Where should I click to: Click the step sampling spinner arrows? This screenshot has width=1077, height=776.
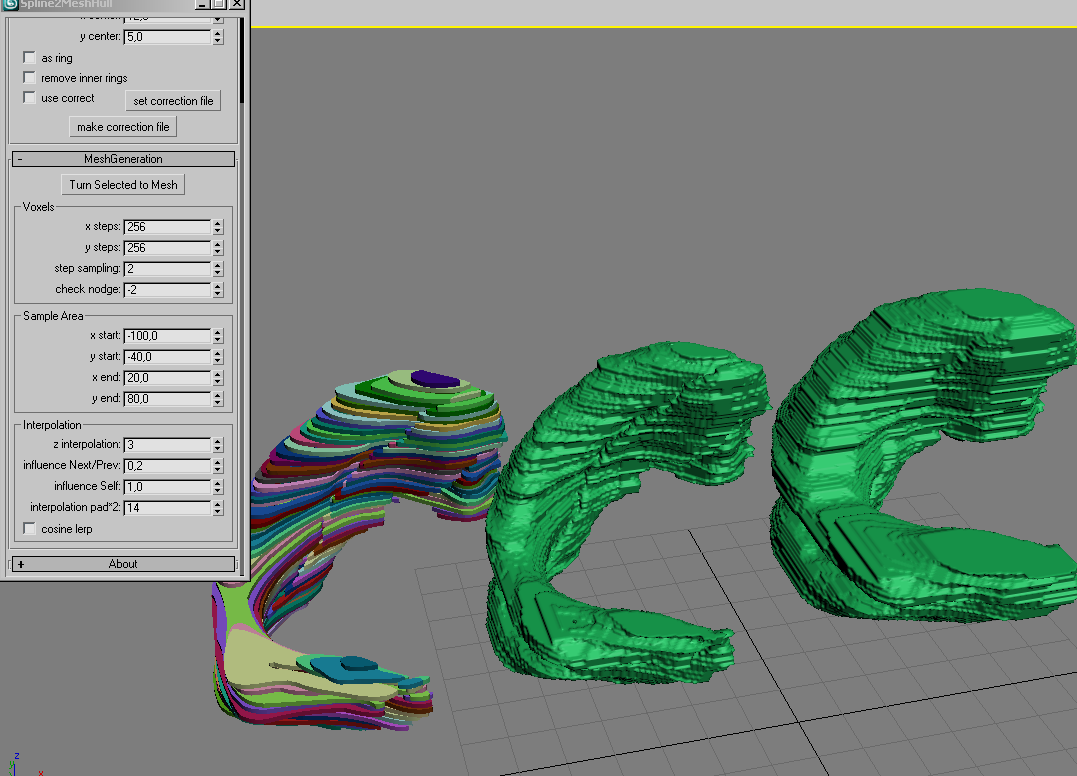point(218,269)
